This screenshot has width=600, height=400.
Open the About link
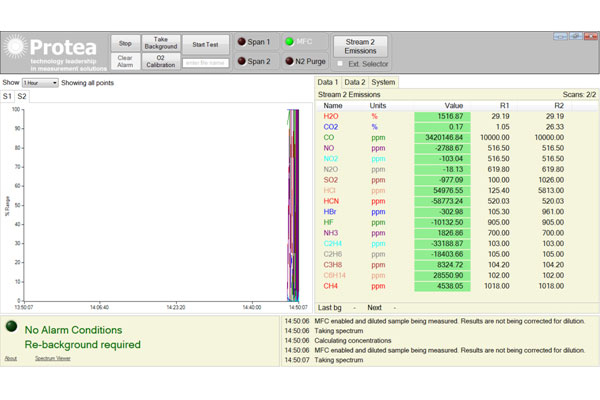pyautogui.click(x=11, y=359)
